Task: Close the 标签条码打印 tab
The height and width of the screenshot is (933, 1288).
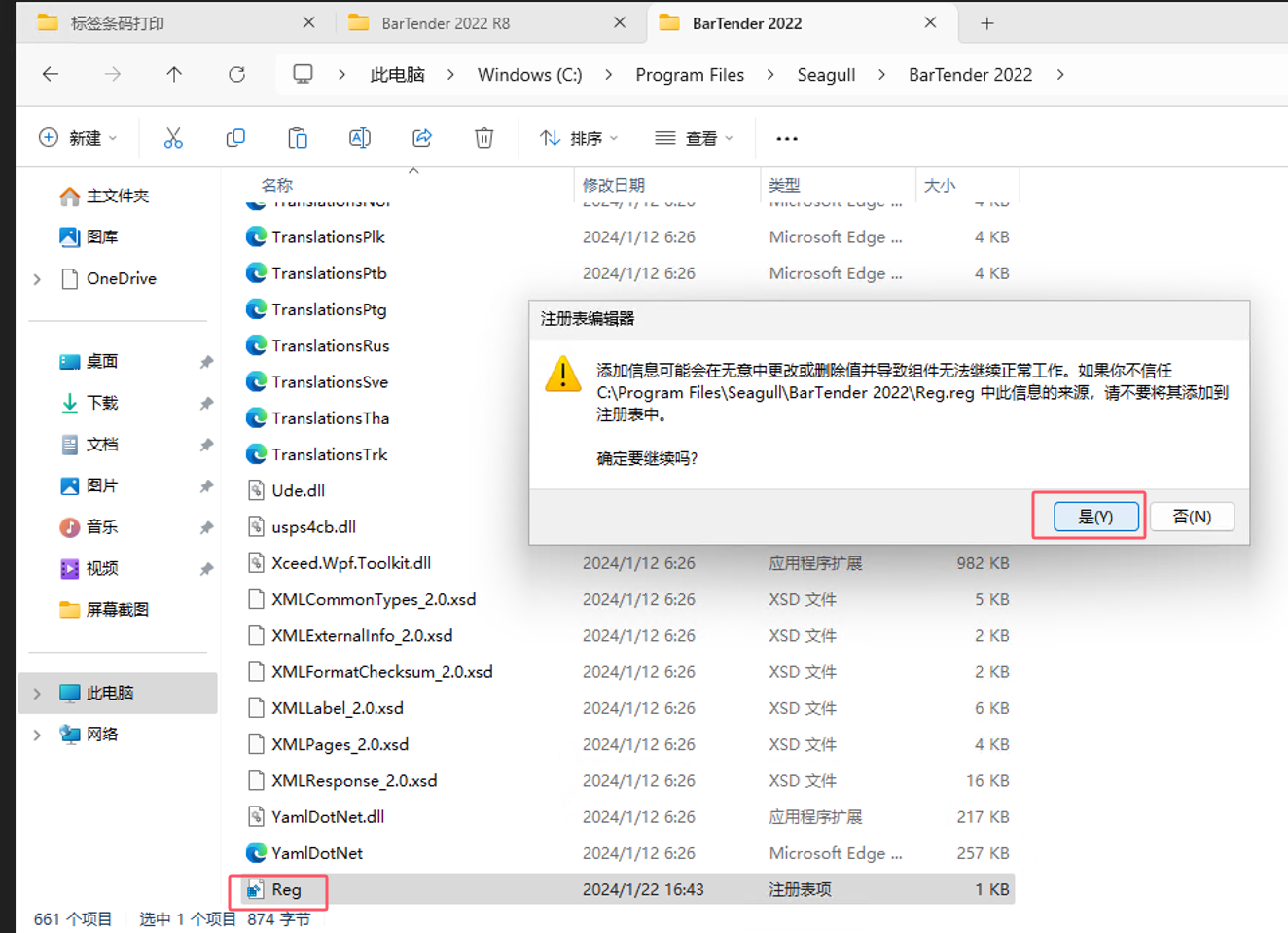Action: click(308, 22)
